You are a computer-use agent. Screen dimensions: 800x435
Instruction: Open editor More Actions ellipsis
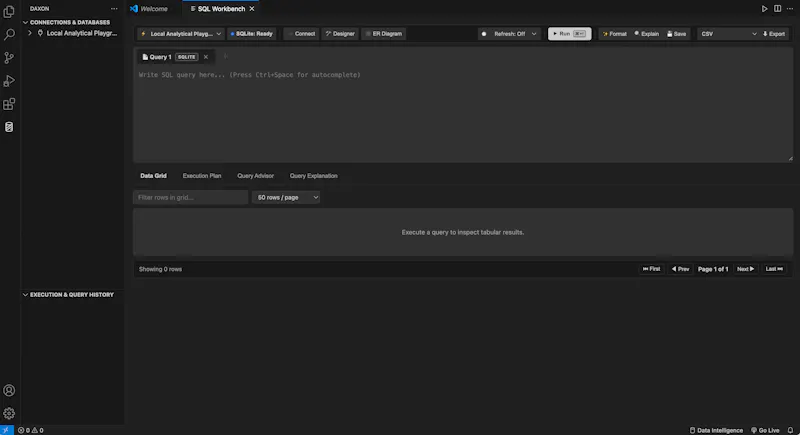click(x=790, y=9)
